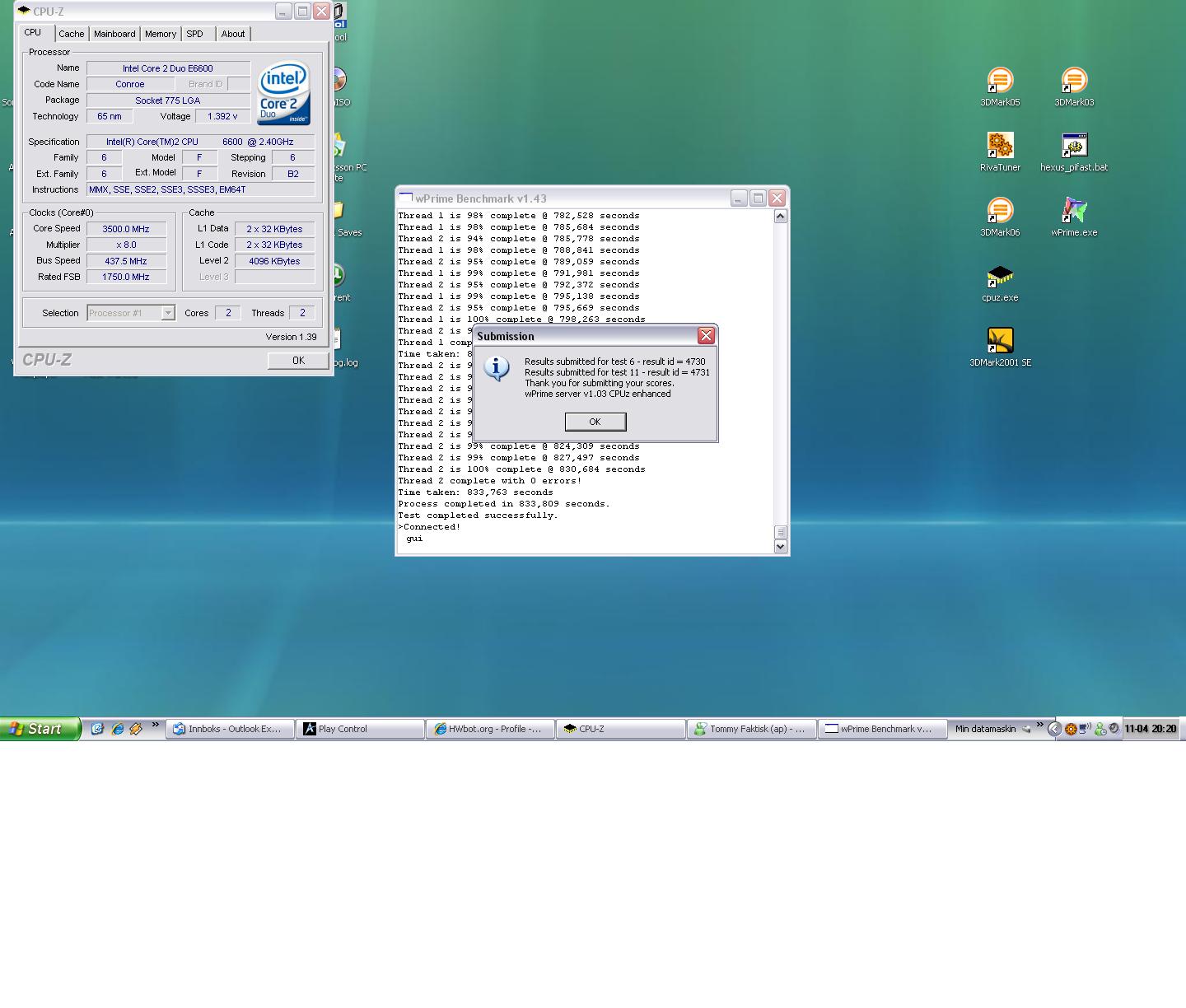The height and width of the screenshot is (1008, 1186).
Task: Click the 'Version 1.39' text in CPU-Z
Action: [x=291, y=337]
